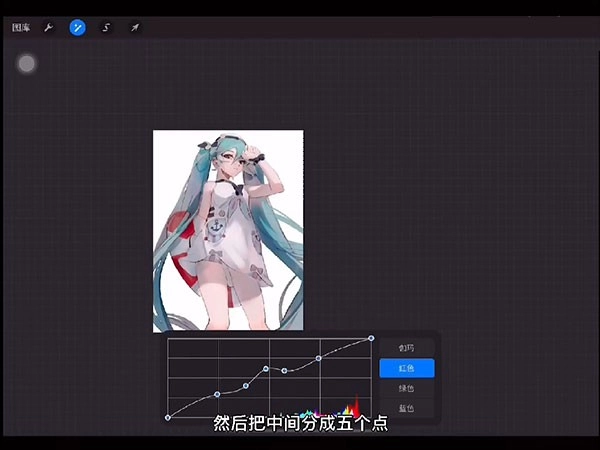Click the curve's bottom-left start point
Viewport: 600px width, 450px height.
[168, 417]
